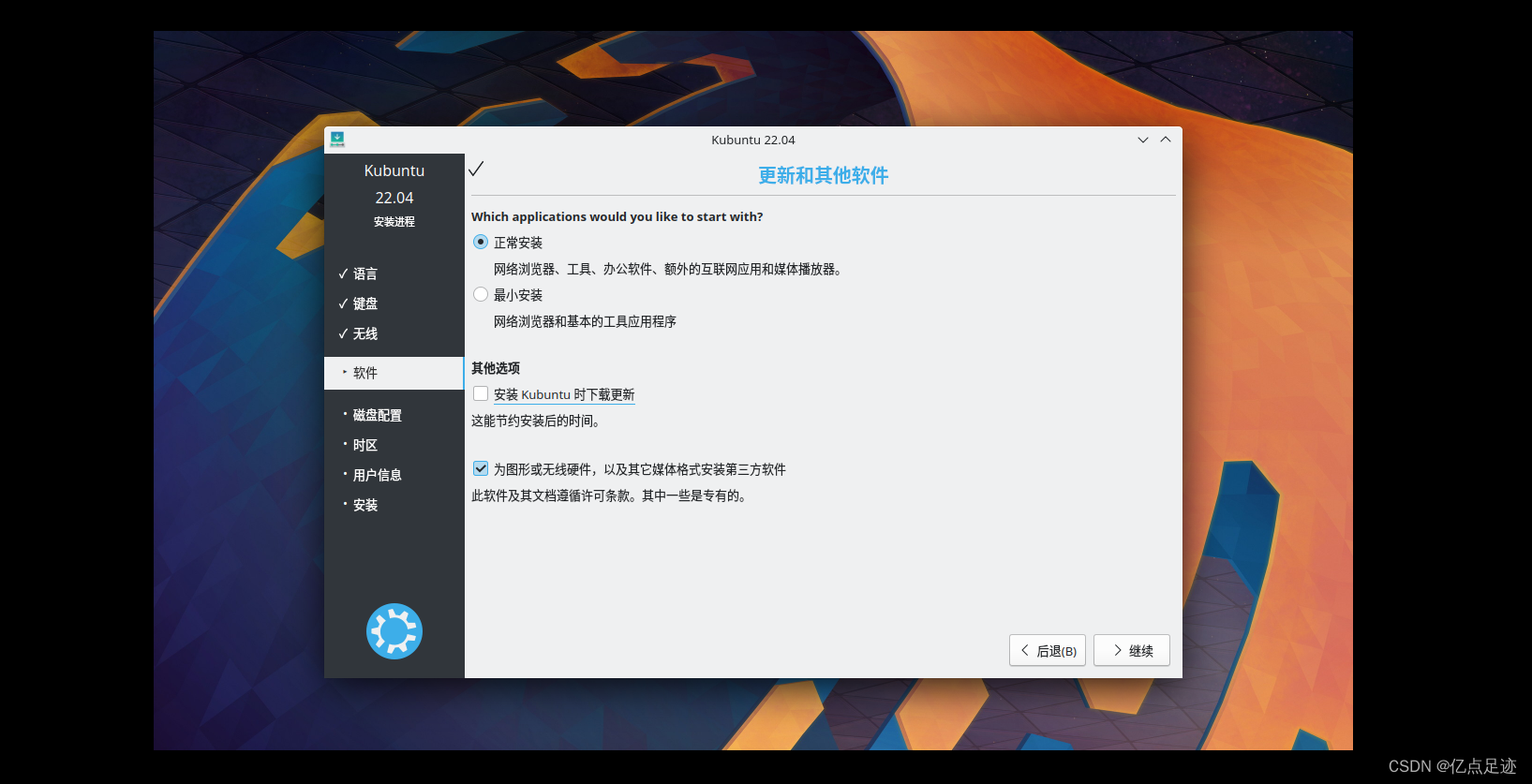The height and width of the screenshot is (784, 1532).
Task: Enable 安装 Kubuntu 时下载更新 checkbox
Action: pos(481,393)
